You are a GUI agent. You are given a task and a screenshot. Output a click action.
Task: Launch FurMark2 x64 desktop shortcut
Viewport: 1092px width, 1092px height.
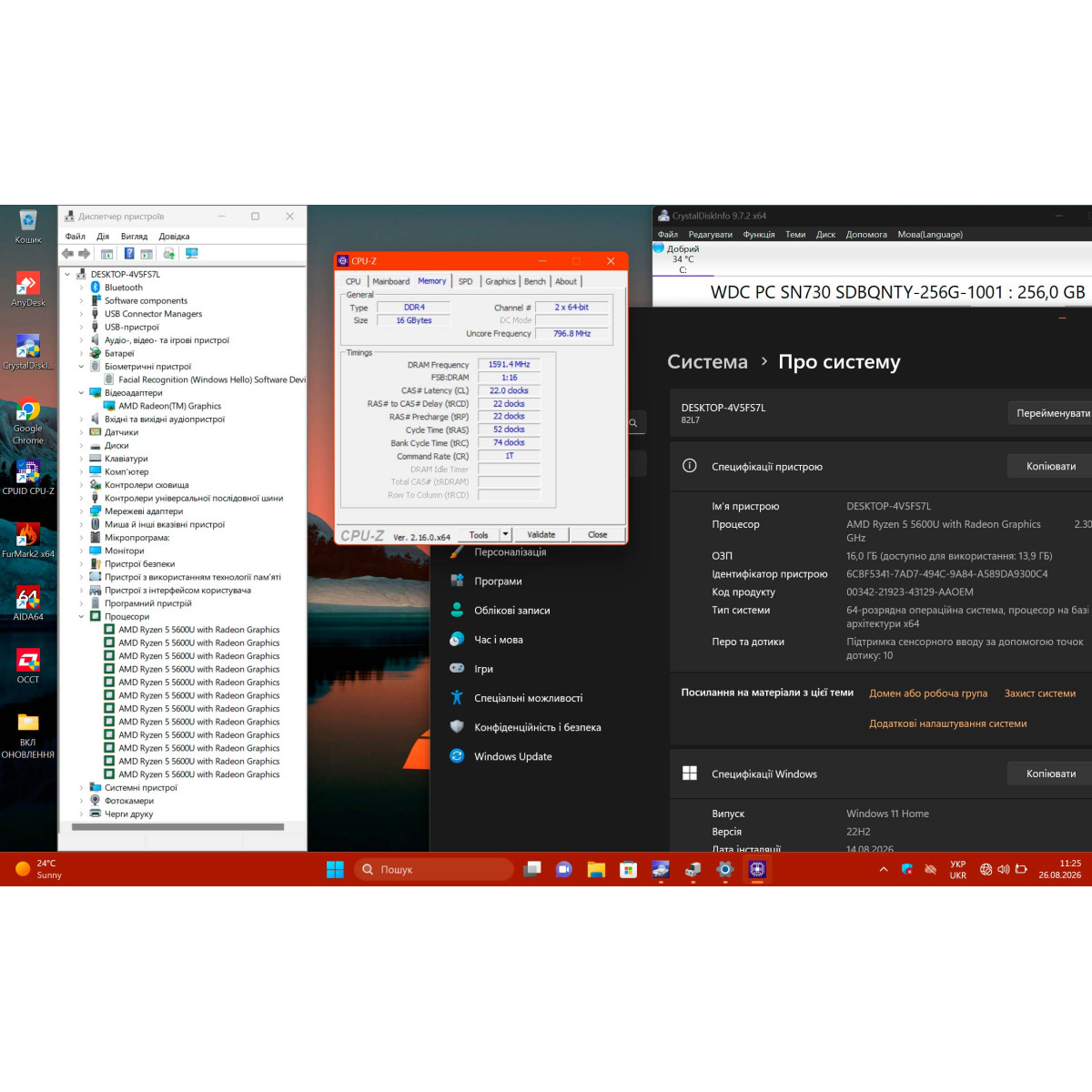(x=27, y=541)
